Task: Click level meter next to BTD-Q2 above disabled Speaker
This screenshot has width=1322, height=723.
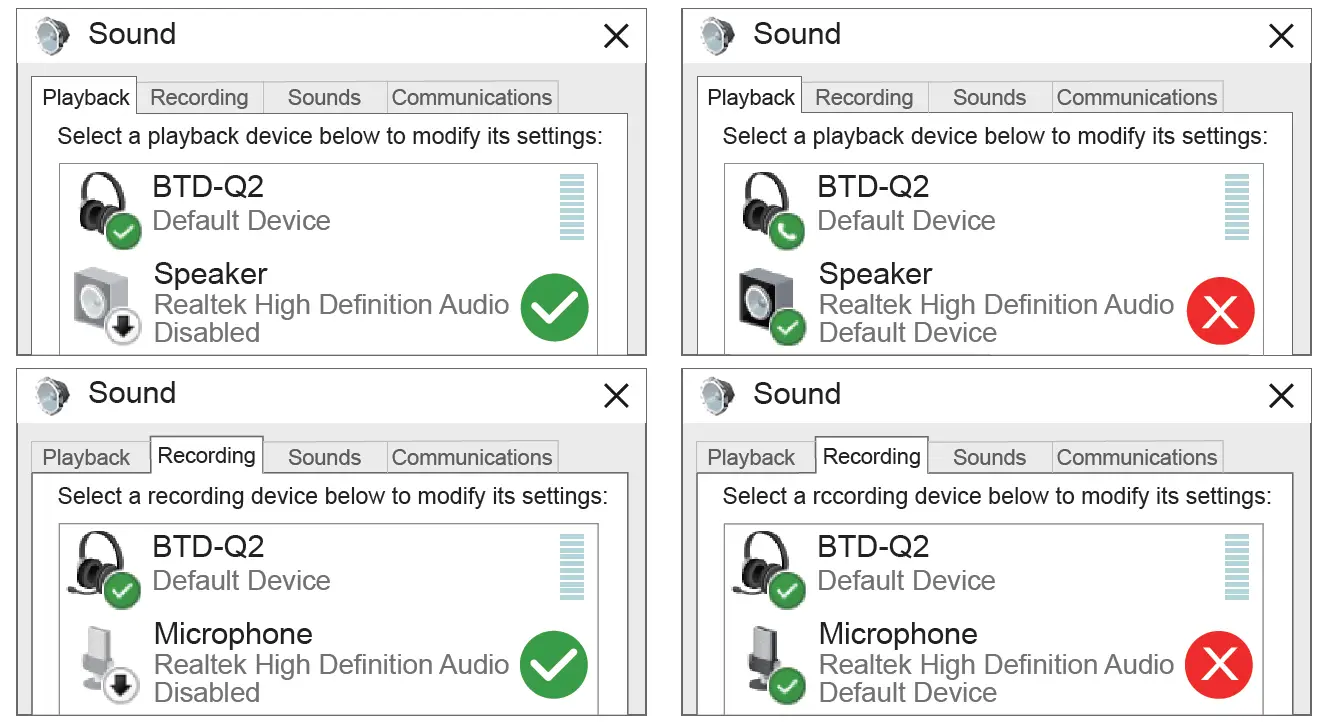Action: point(572,207)
